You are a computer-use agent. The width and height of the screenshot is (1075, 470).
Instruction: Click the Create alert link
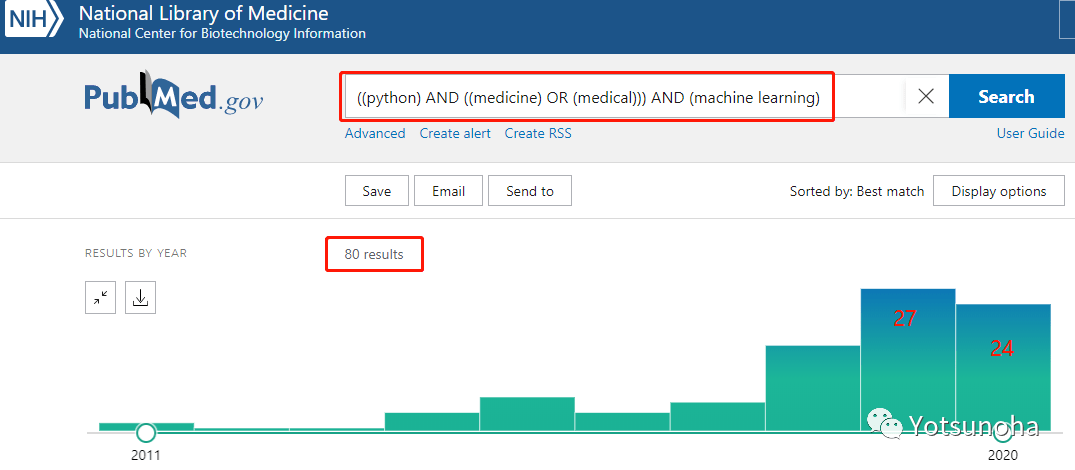pos(455,133)
